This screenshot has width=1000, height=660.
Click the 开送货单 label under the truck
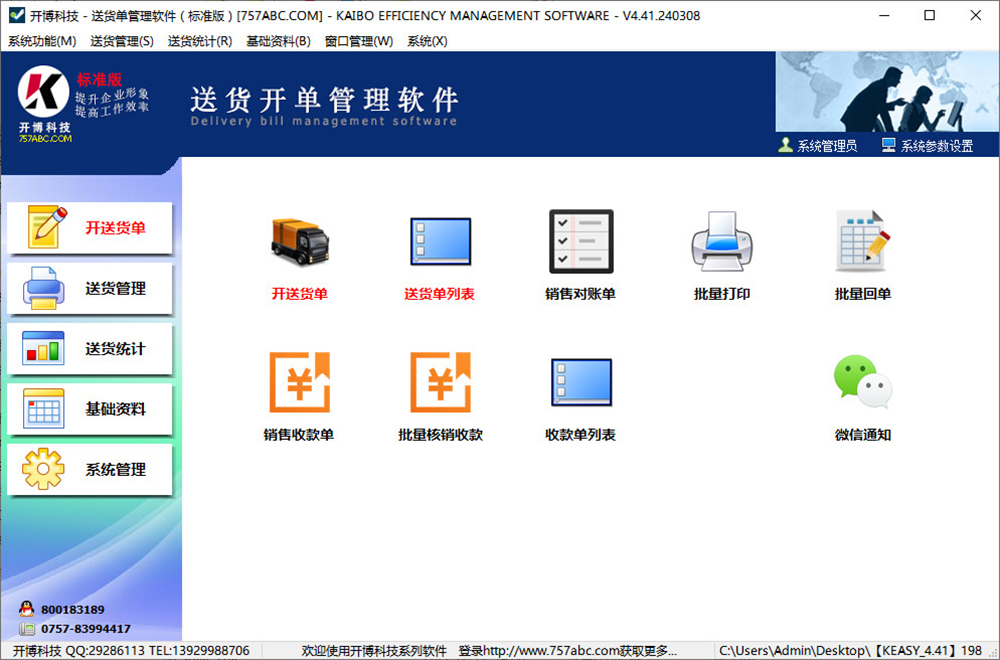click(x=300, y=294)
